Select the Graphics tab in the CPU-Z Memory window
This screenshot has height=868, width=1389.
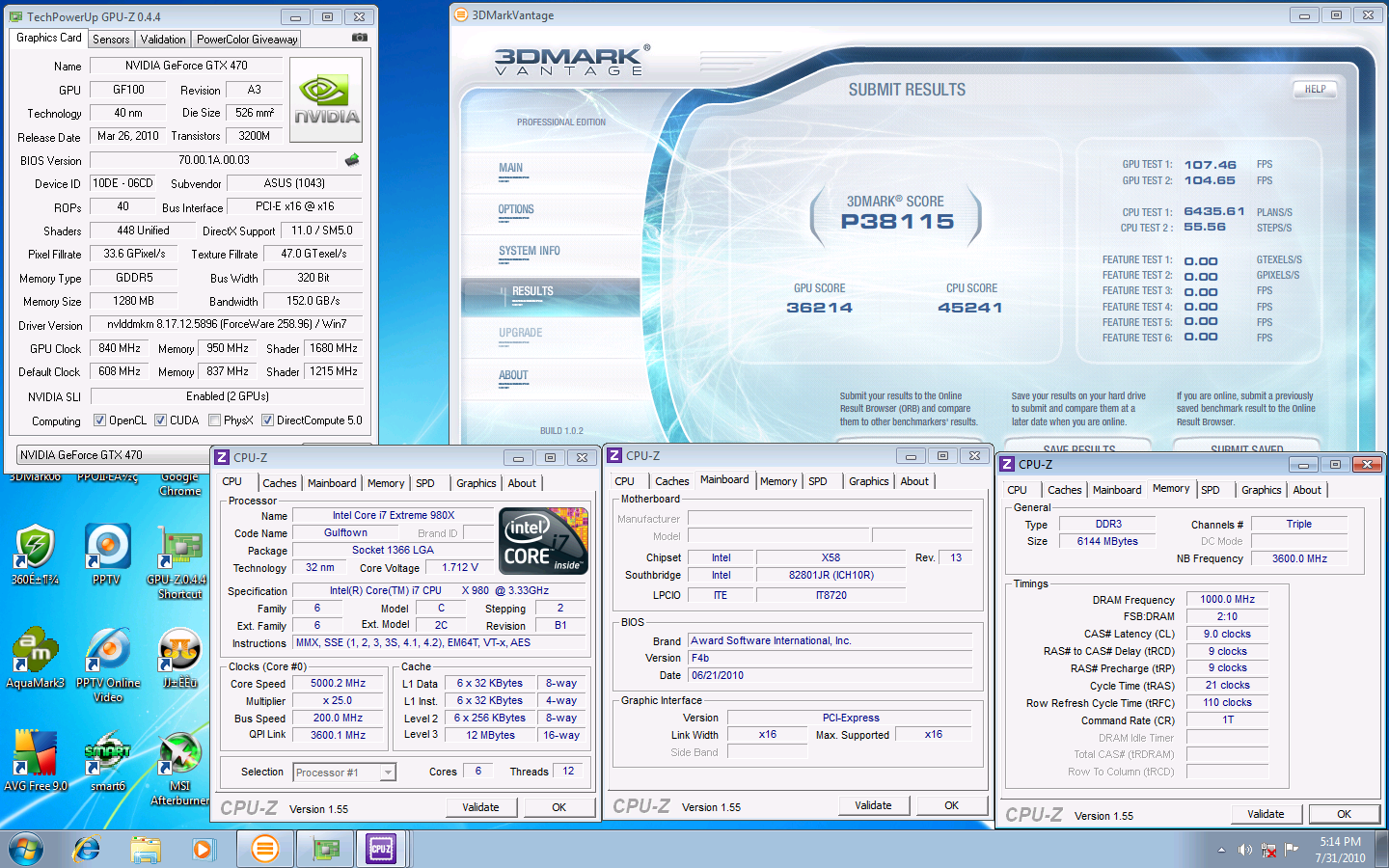pos(1262,490)
